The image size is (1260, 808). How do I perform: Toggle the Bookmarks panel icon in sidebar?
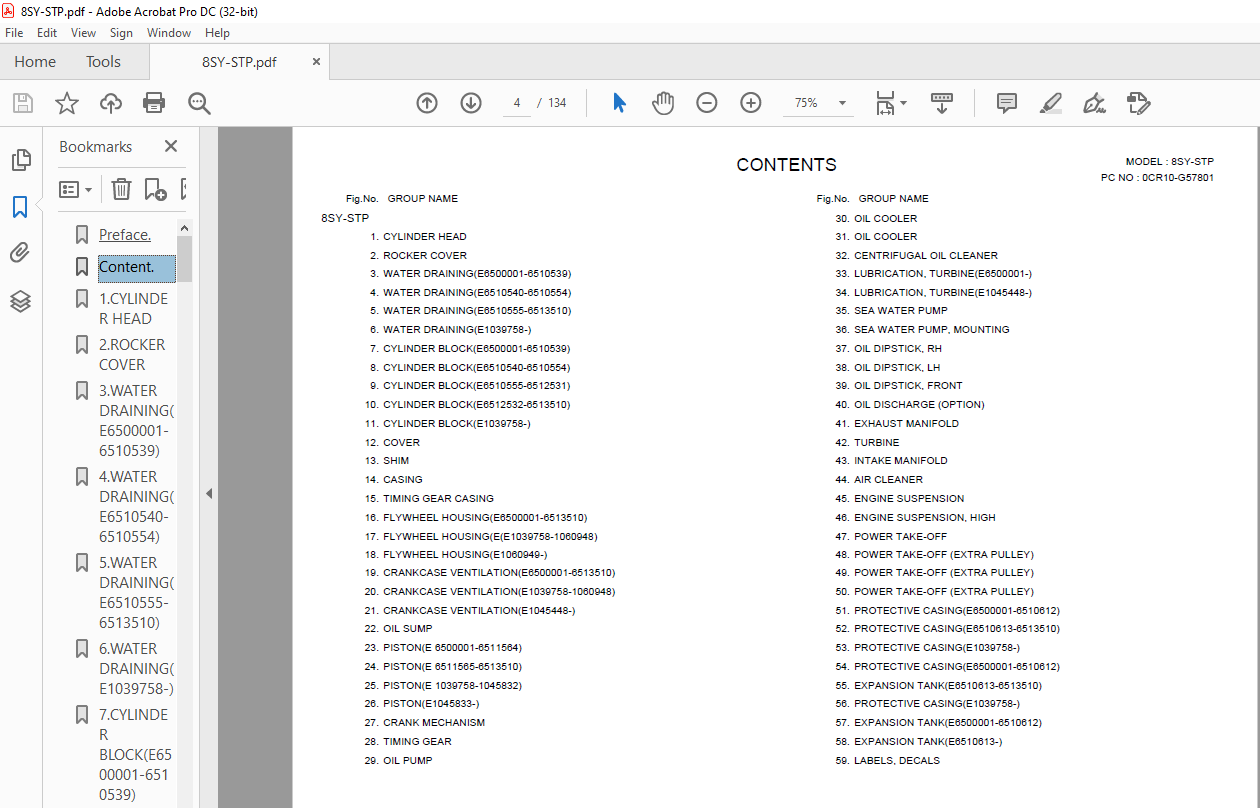click(x=20, y=207)
